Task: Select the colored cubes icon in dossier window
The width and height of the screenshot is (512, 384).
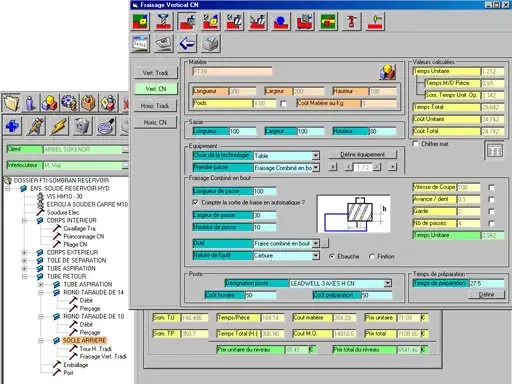Action: 49,103
